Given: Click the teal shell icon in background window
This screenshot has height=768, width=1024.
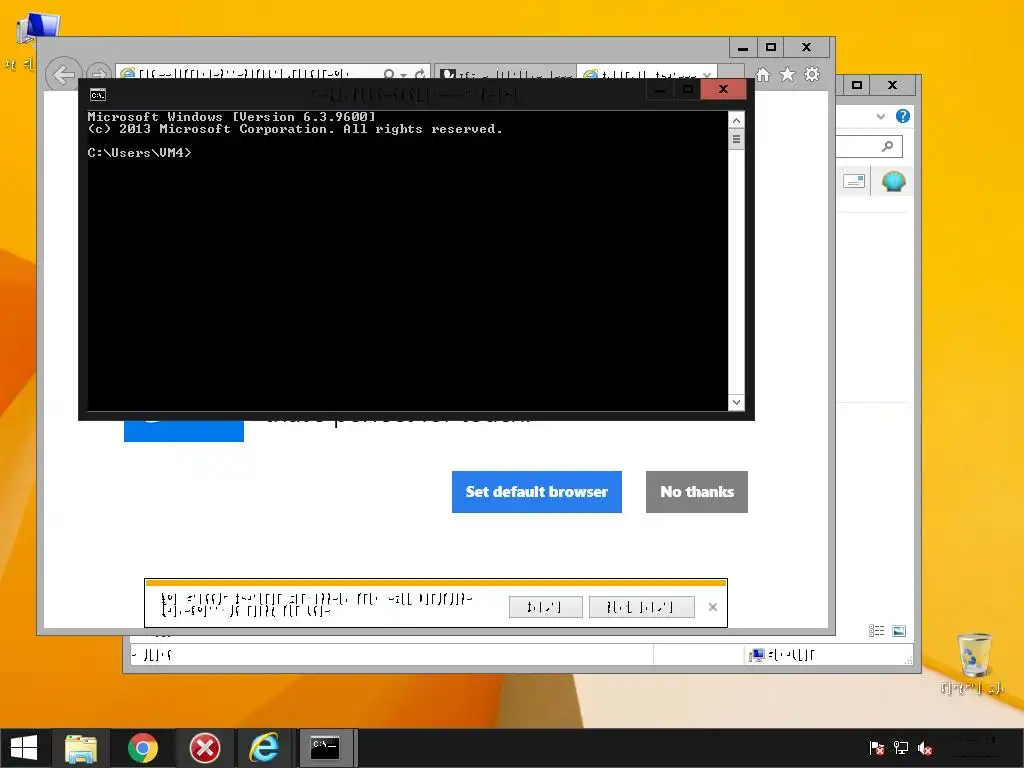Looking at the screenshot, I should (x=893, y=181).
